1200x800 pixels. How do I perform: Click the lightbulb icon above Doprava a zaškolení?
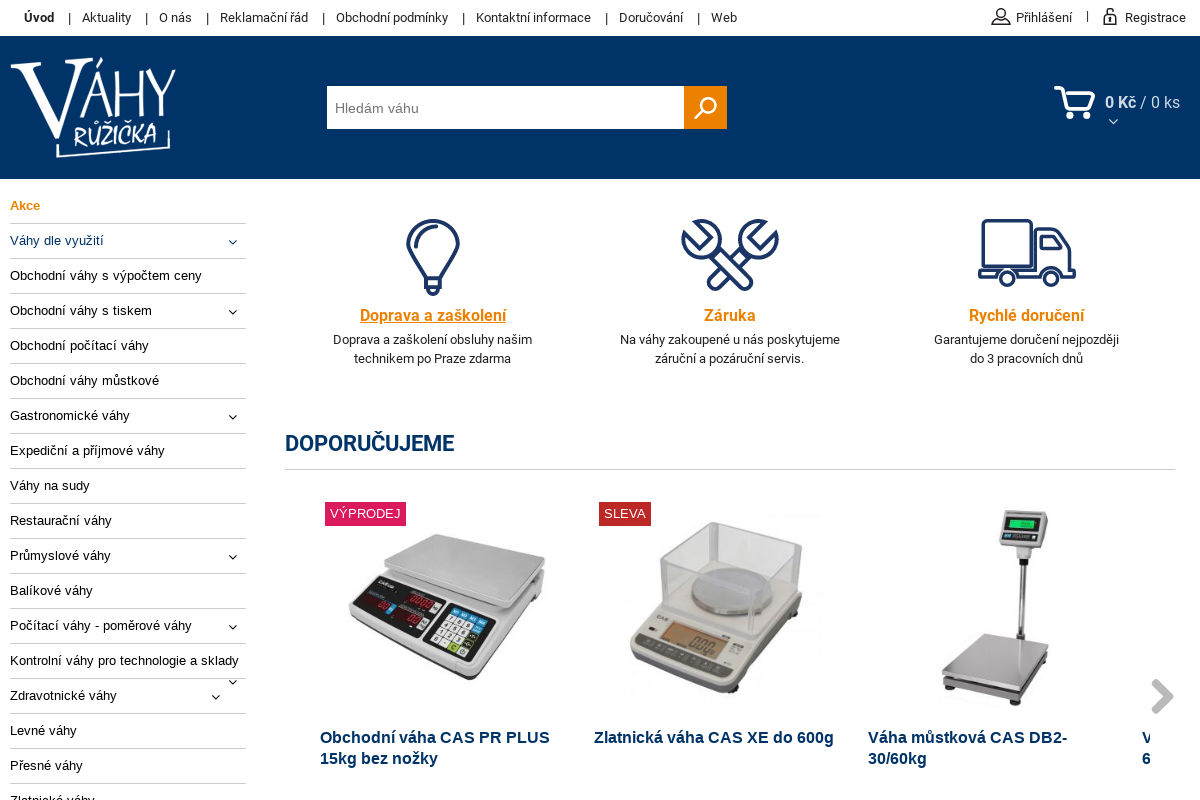click(x=433, y=257)
